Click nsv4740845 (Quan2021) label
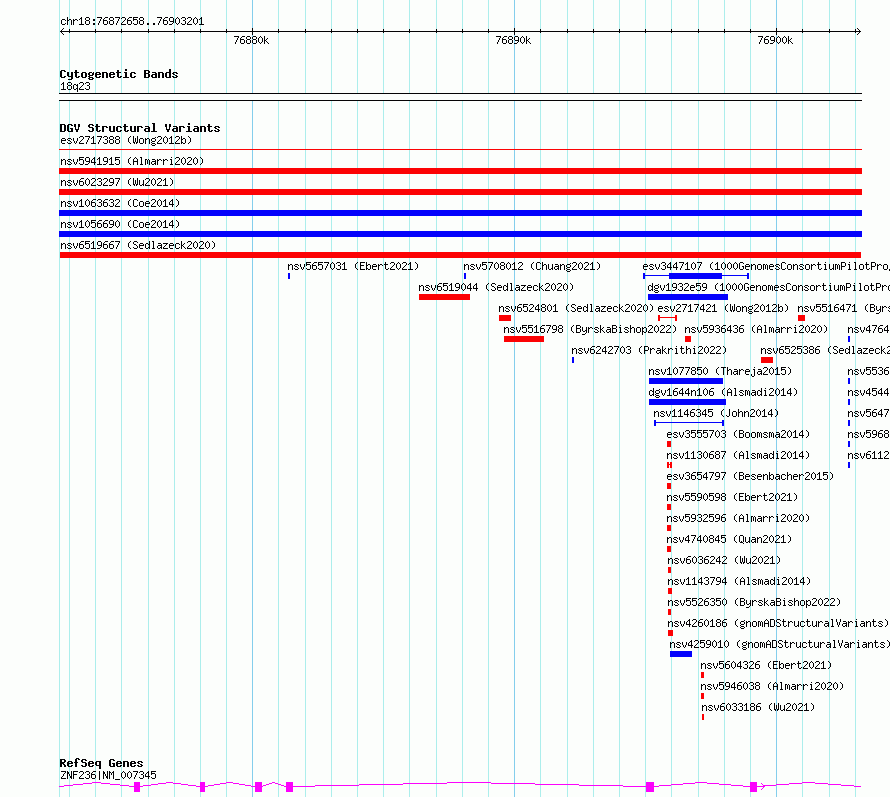Viewport: 890px width, 797px height. (x=729, y=539)
